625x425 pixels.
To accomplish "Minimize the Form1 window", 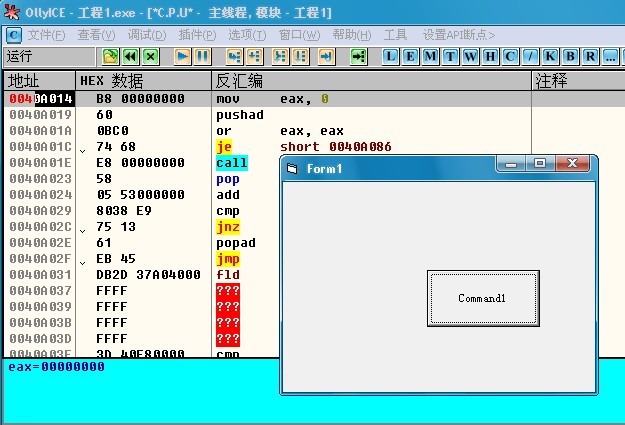I will 511,163.
